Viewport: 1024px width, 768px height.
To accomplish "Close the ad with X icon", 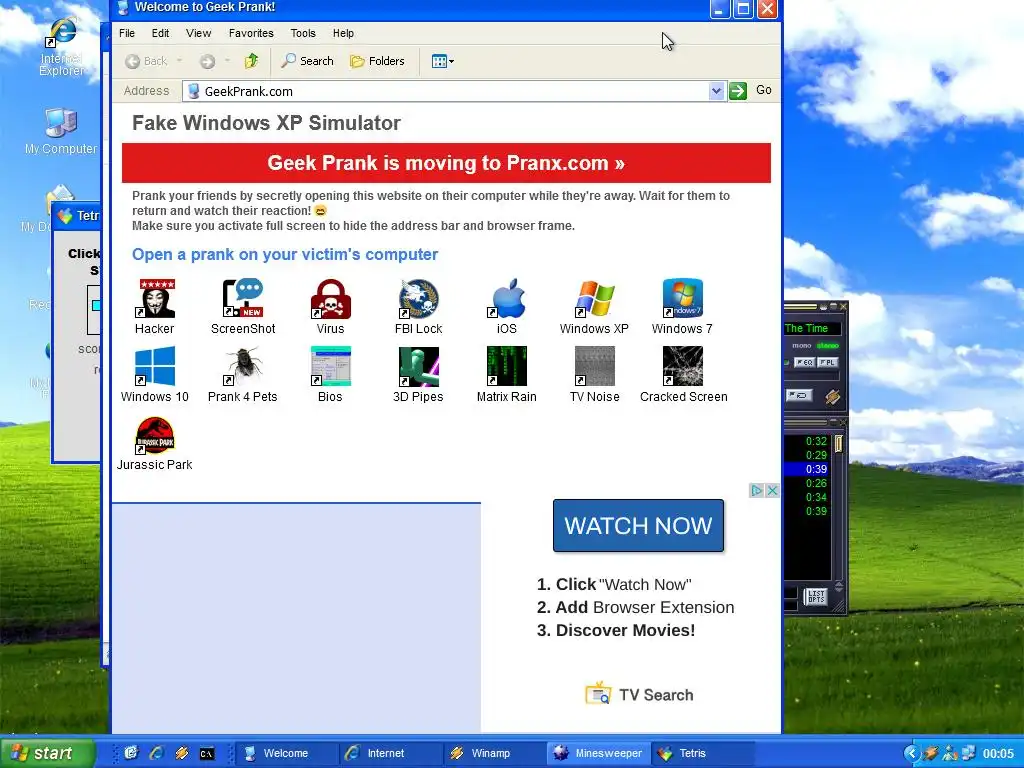I will click(x=772, y=490).
